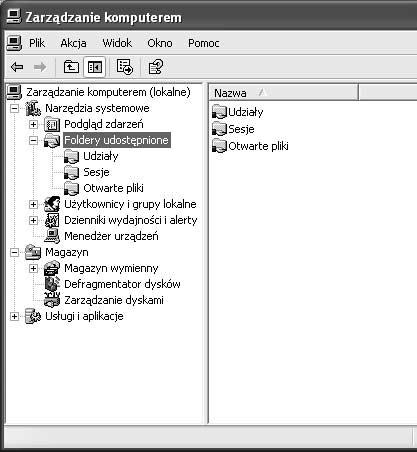This screenshot has width=417, height=452.
Task: Open the Widok menu
Action: click(117, 43)
